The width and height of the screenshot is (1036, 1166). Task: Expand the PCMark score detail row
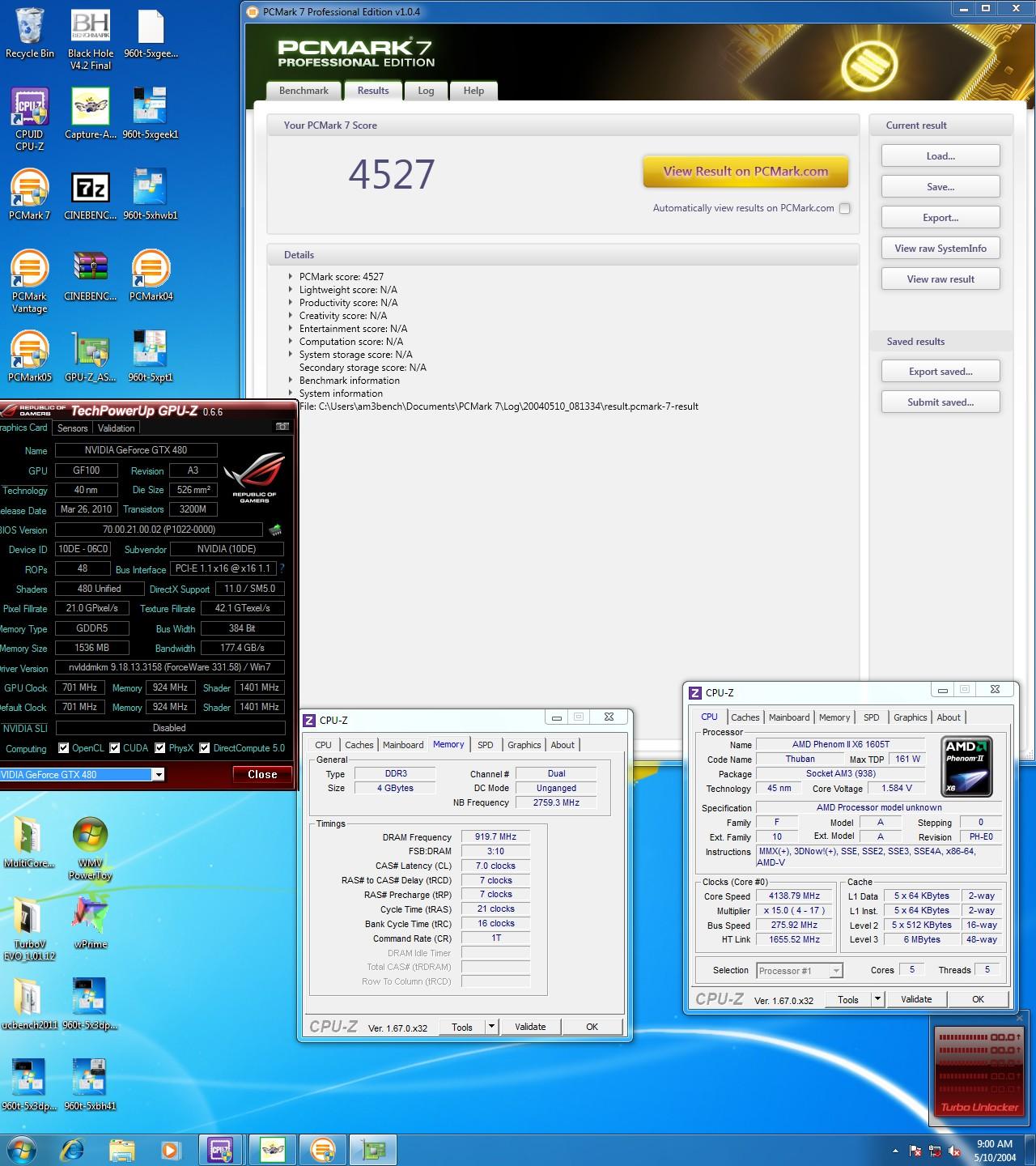pos(291,276)
